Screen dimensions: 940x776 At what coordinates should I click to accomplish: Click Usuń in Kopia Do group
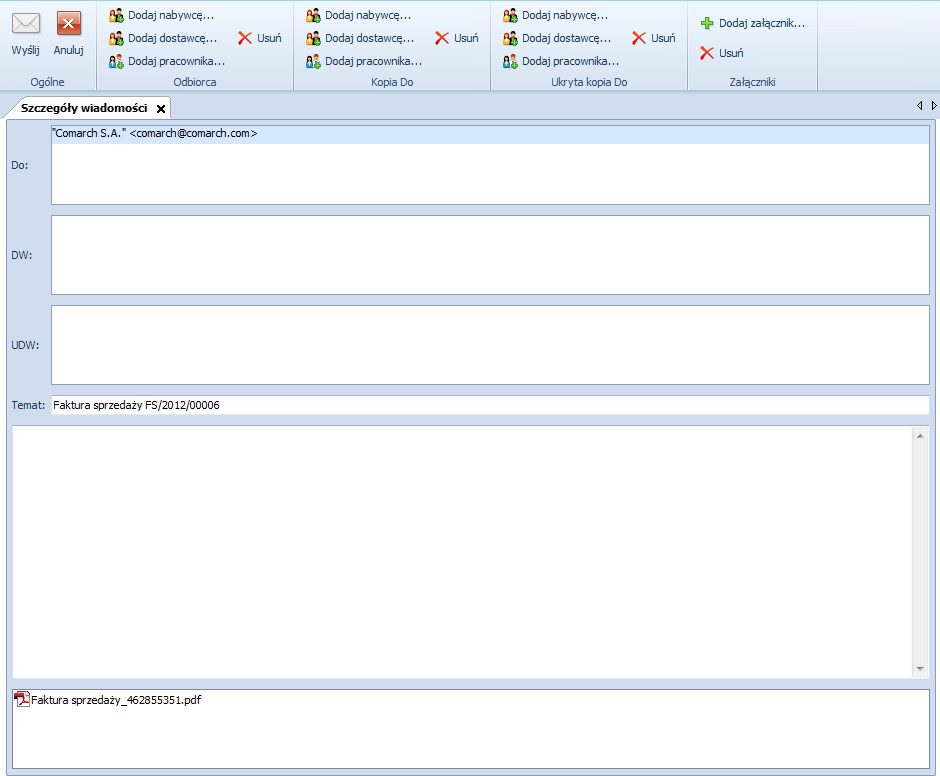pos(457,38)
